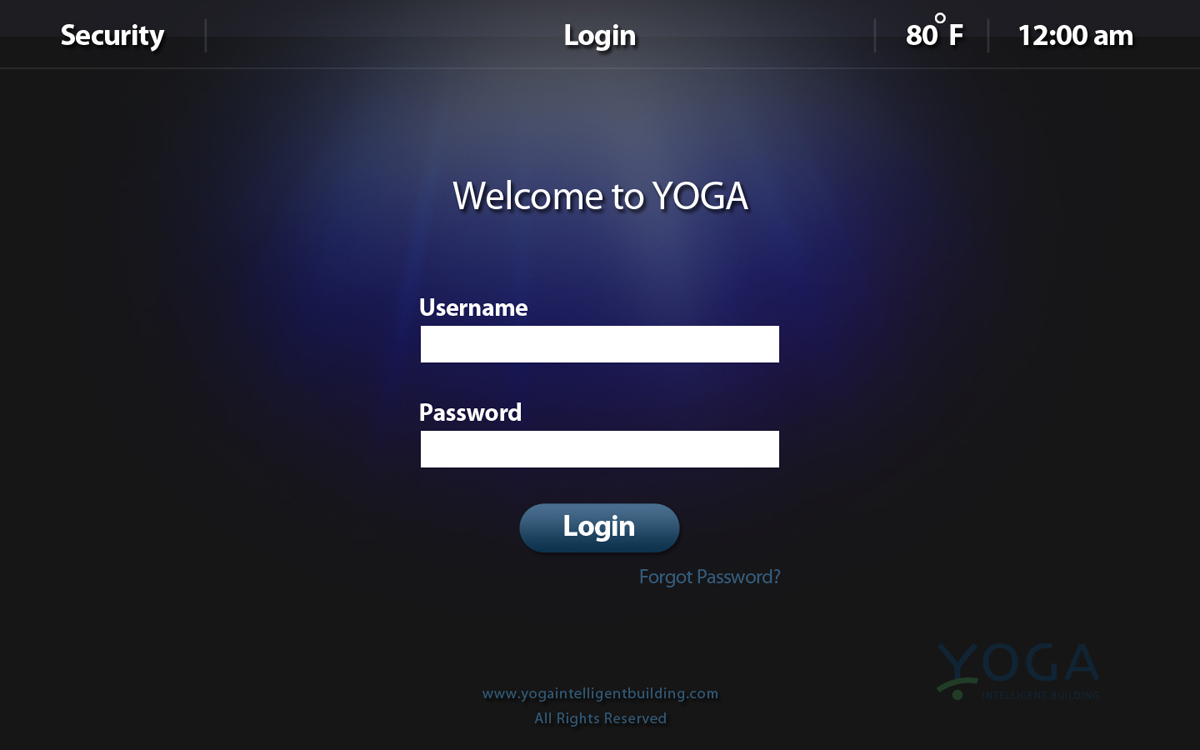Click the Username label

(473, 307)
